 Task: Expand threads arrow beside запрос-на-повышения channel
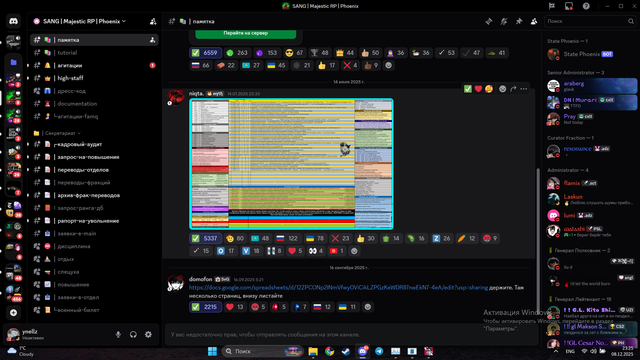coord(28,157)
